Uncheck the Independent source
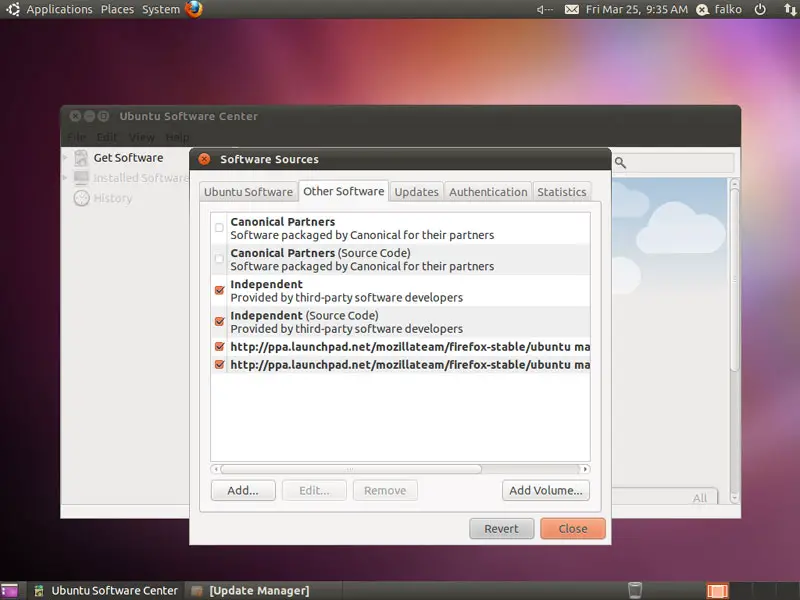 pyautogui.click(x=219, y=290)
